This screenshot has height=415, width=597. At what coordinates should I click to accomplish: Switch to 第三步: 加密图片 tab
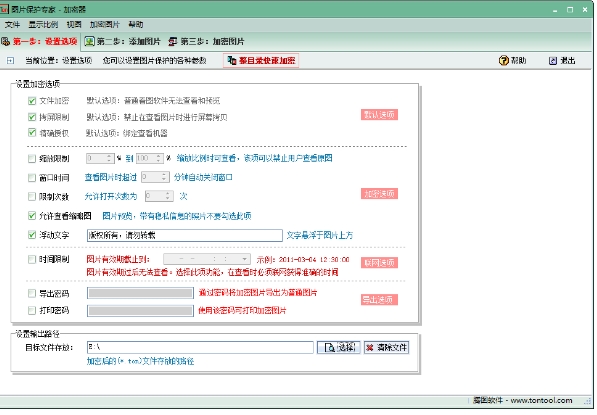206,42
